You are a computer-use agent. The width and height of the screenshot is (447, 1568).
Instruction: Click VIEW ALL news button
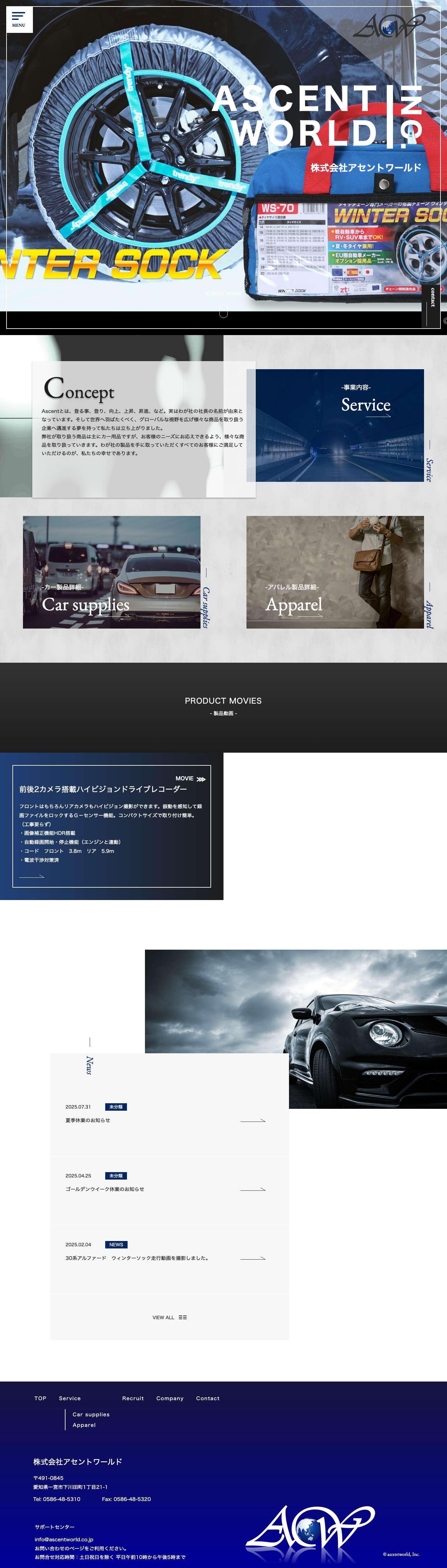pos(169,1317)
